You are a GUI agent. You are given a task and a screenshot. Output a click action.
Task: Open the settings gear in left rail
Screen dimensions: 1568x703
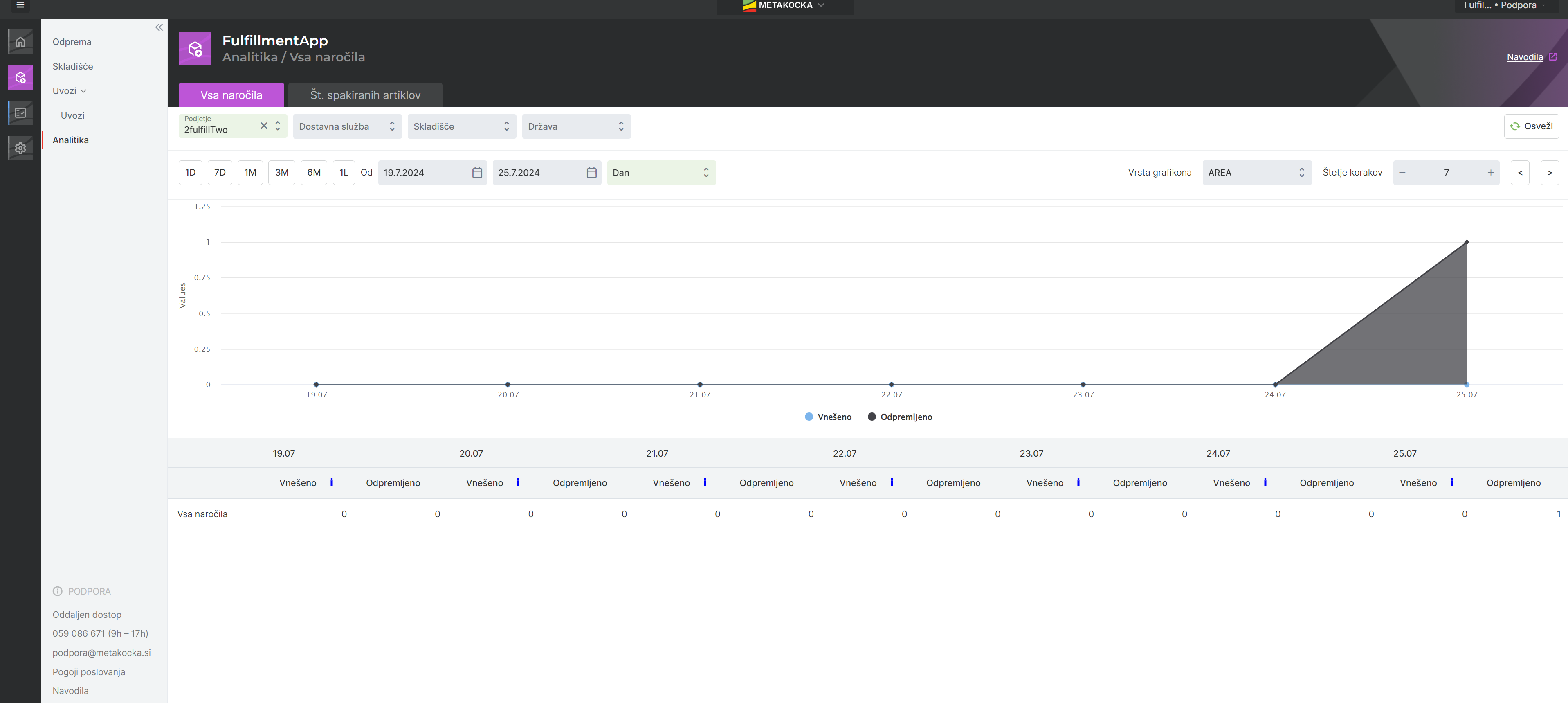[x=20, y=148]
